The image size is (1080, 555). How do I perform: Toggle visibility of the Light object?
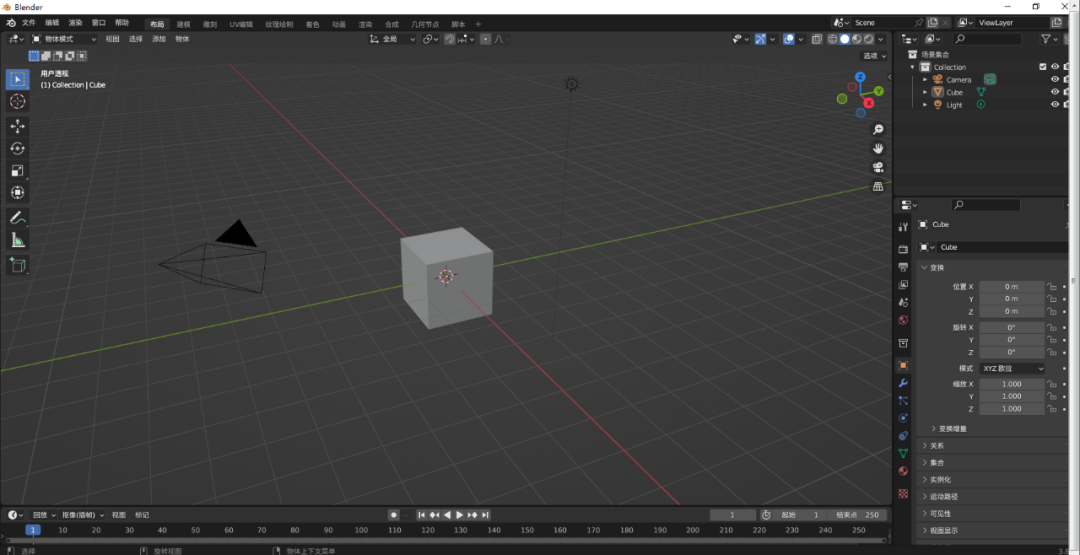[x=1054, y=105]
